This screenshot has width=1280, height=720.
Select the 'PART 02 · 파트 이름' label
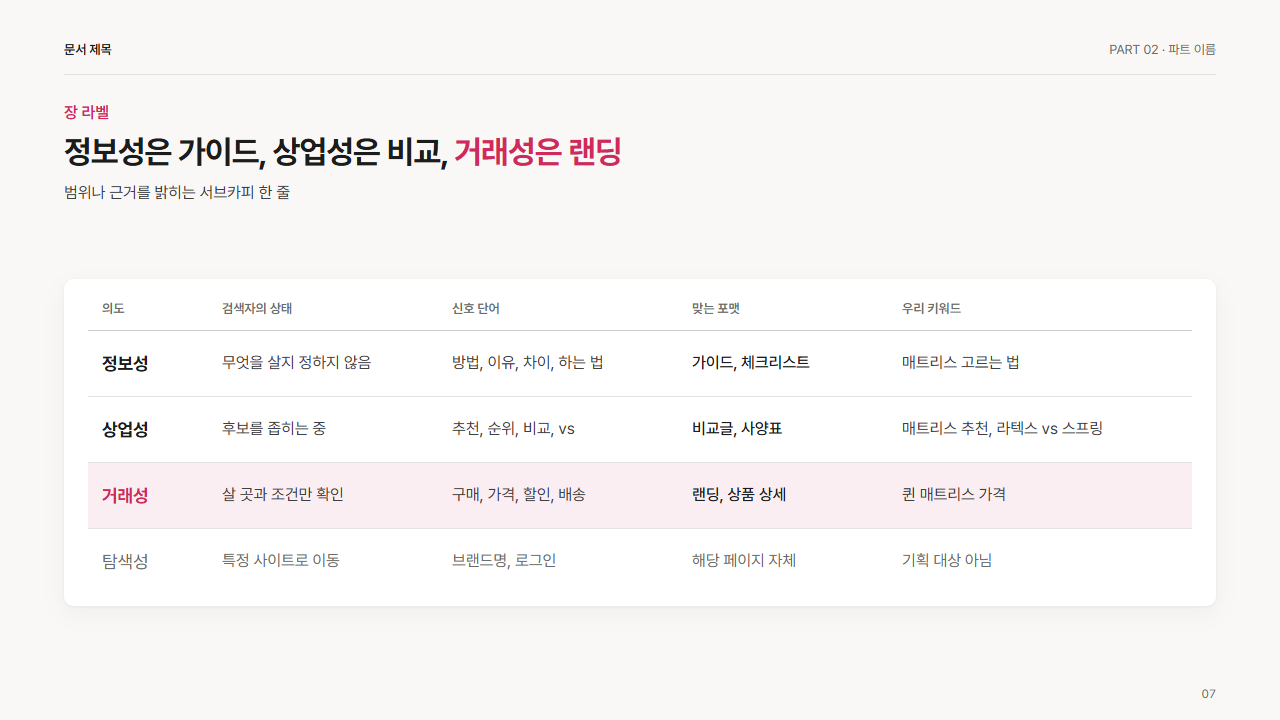pos(1162,50)
